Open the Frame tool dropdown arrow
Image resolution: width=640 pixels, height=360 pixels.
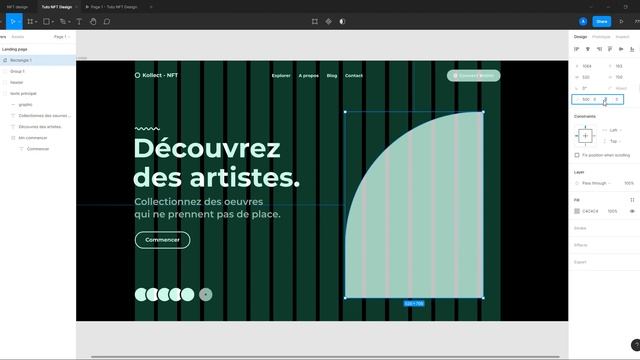pos(36,22)
